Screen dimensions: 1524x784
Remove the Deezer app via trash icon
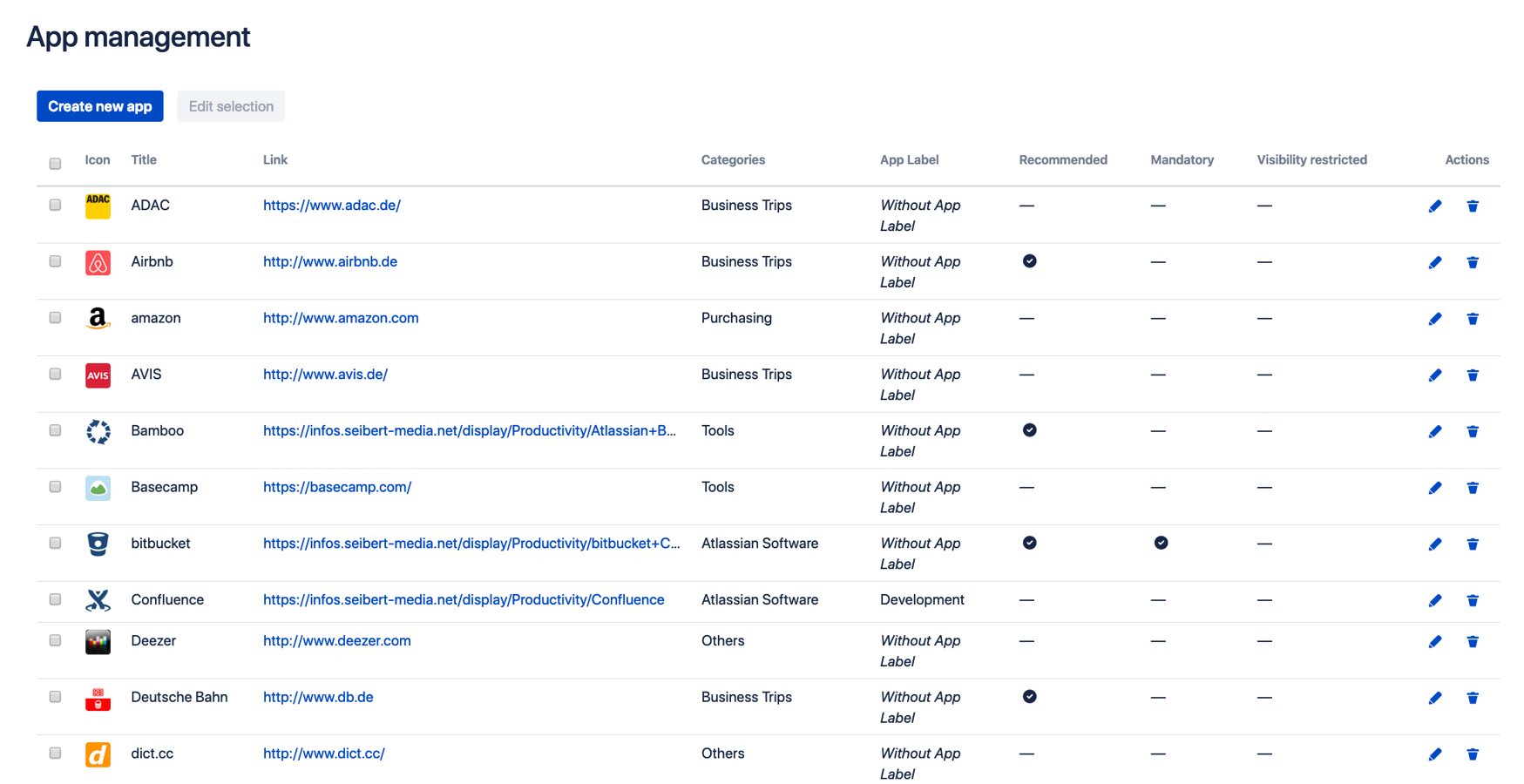point(1473,641)
